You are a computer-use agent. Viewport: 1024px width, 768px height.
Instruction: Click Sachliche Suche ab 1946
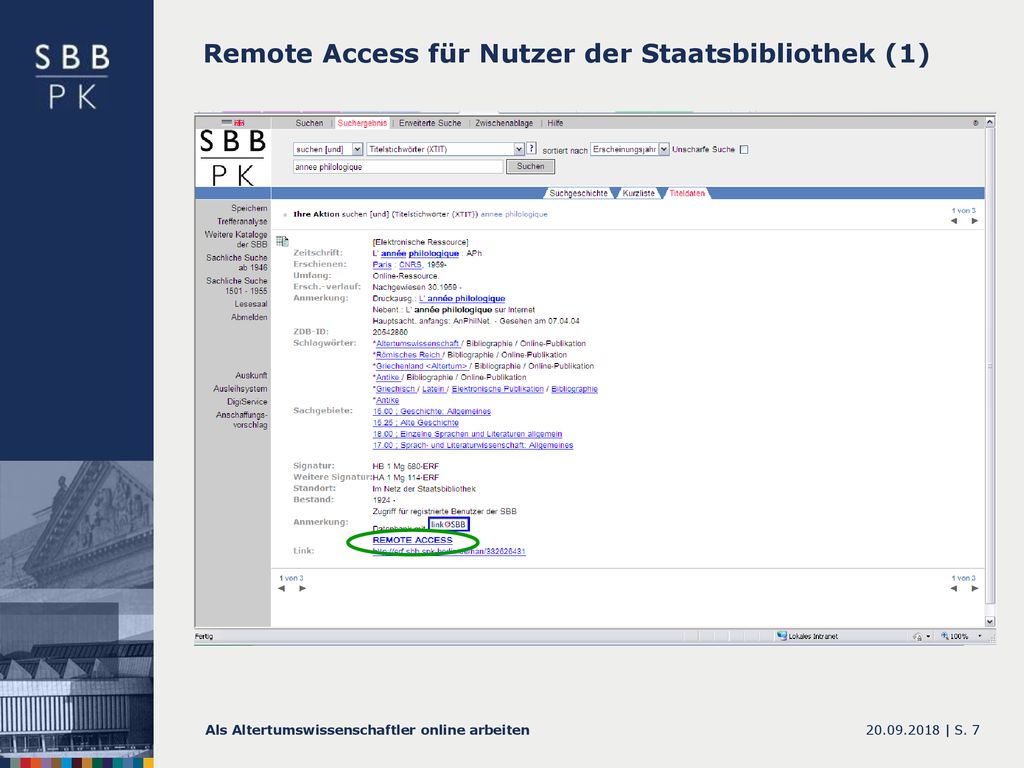coord(236,263)
